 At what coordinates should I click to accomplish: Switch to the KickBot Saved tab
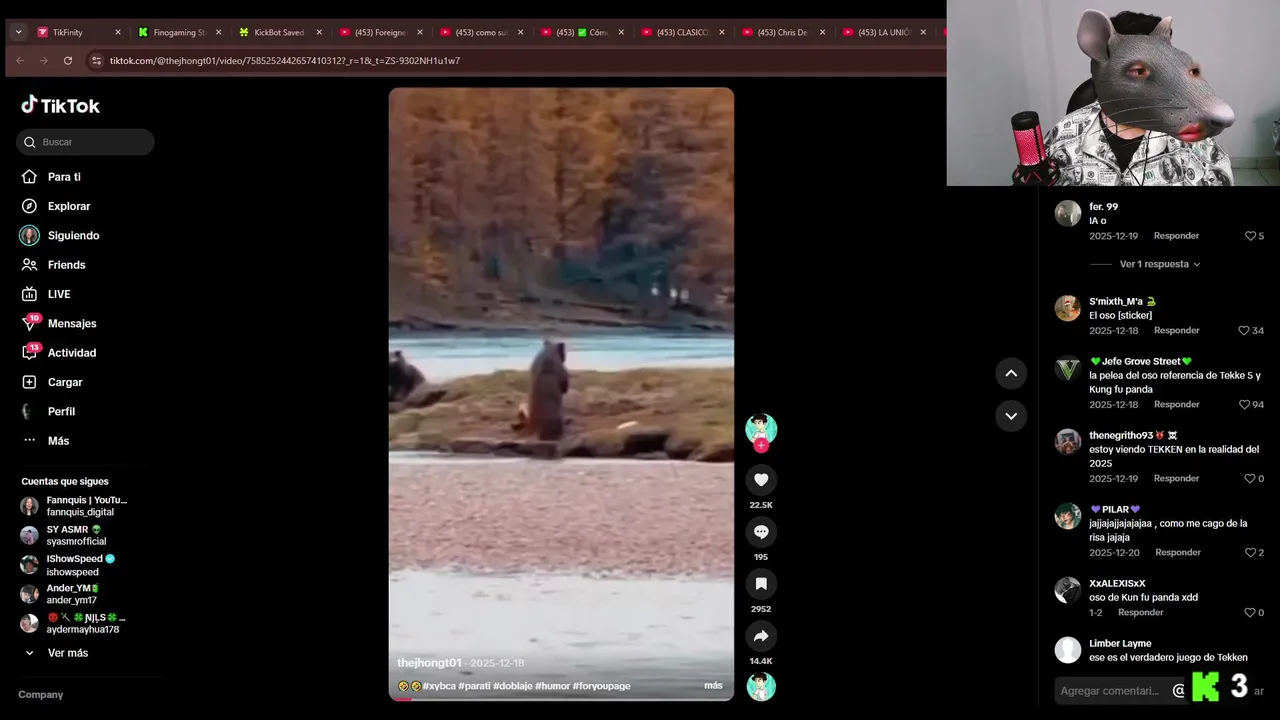pos(279,32)
